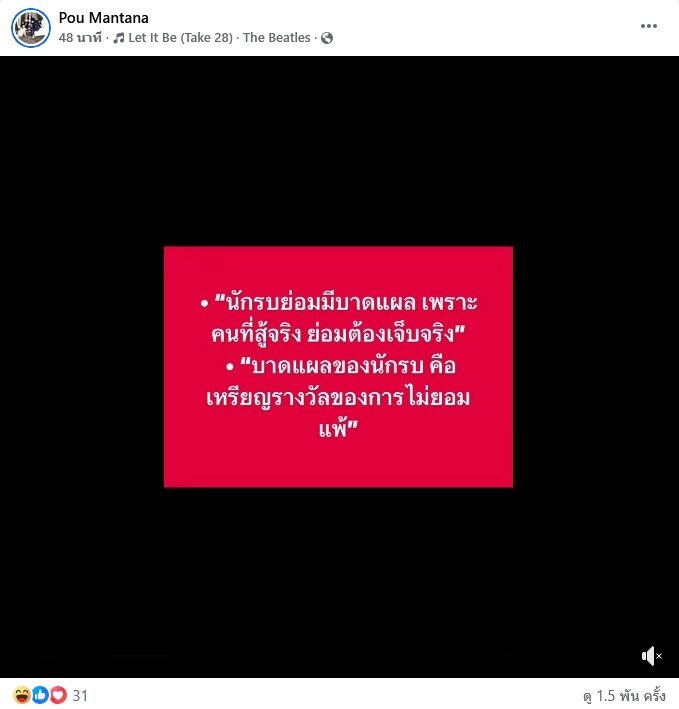The image size is (679, 709).
Task: Click Pou Mantana's profile picture
Action: pos(31,28)
